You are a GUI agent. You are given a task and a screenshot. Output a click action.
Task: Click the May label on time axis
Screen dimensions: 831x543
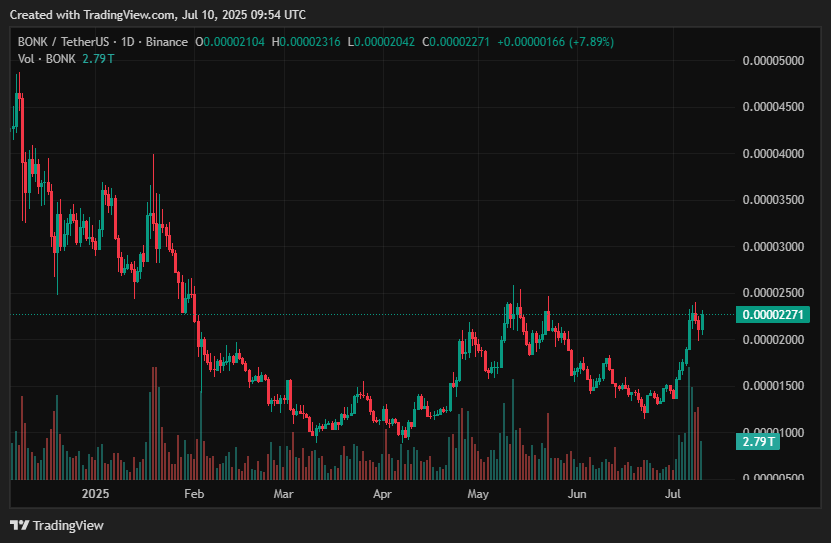(478, 494)
